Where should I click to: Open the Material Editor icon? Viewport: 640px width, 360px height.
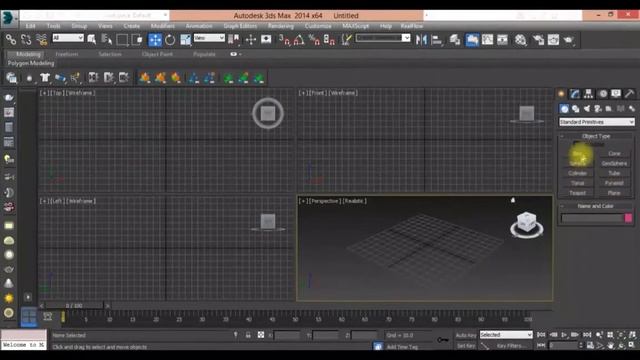(520, 40)
